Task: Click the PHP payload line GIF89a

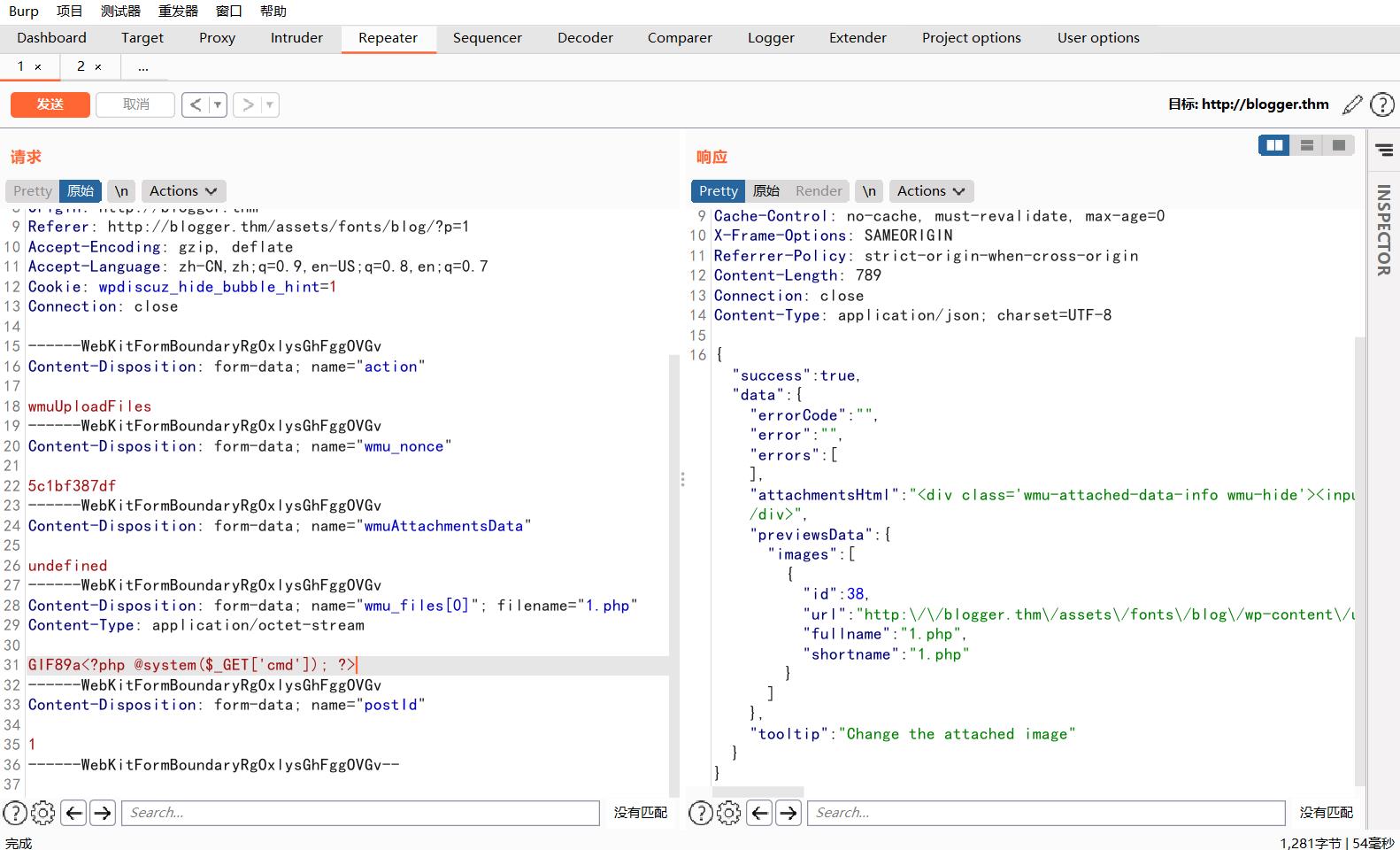Action: pyautogui.click(x=191, y=665)
